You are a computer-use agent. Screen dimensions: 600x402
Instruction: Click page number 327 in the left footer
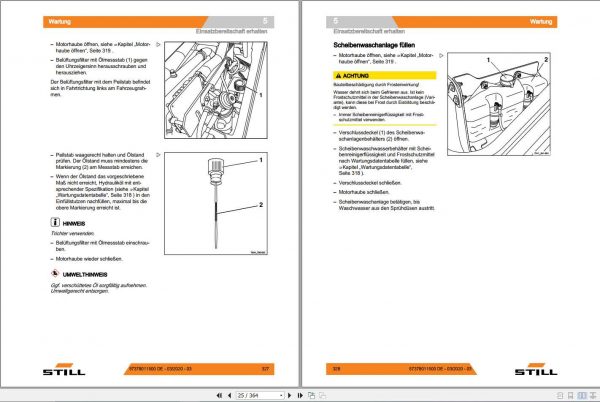pyautogui.click(x=265, y=369)
